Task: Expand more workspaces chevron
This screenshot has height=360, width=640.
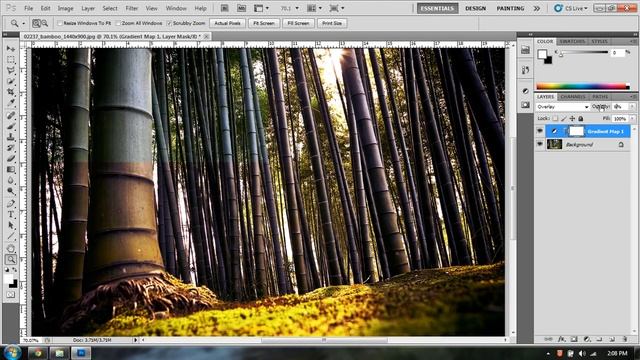Action: pyautogui.click(x=537, y=8)
